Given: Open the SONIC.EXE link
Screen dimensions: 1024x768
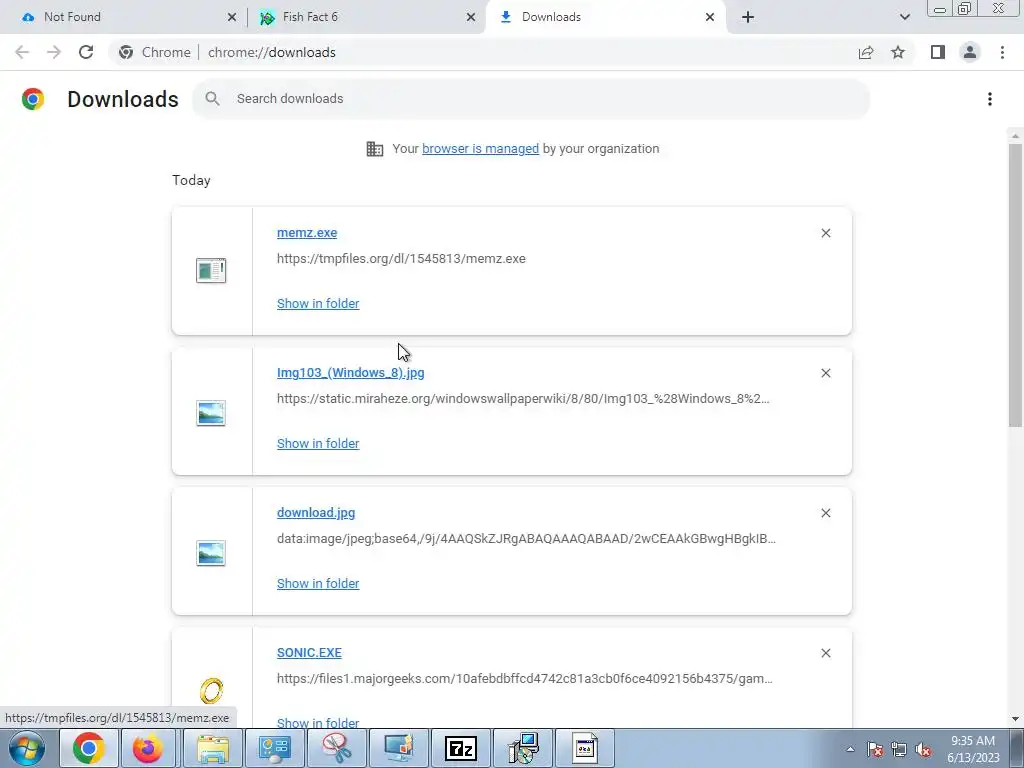Looking at the screenshot, I should pyautogui.click(x=309, y=653).
